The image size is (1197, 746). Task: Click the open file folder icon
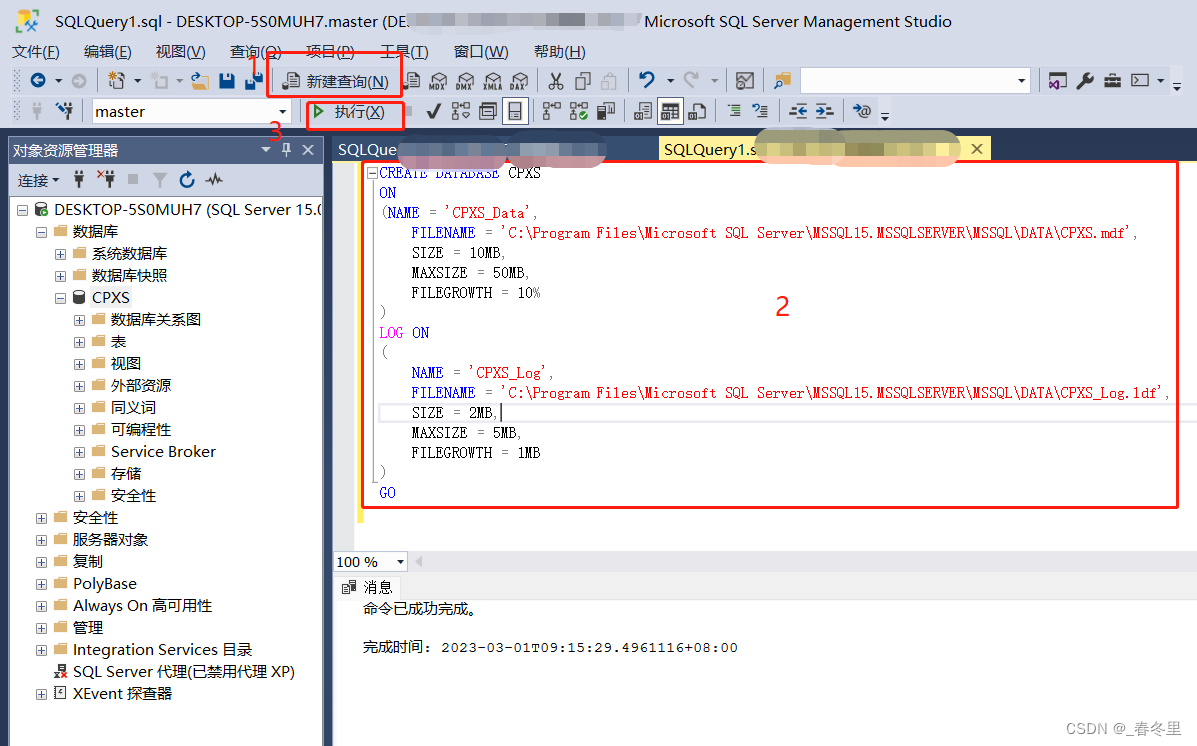pos(200,80)
